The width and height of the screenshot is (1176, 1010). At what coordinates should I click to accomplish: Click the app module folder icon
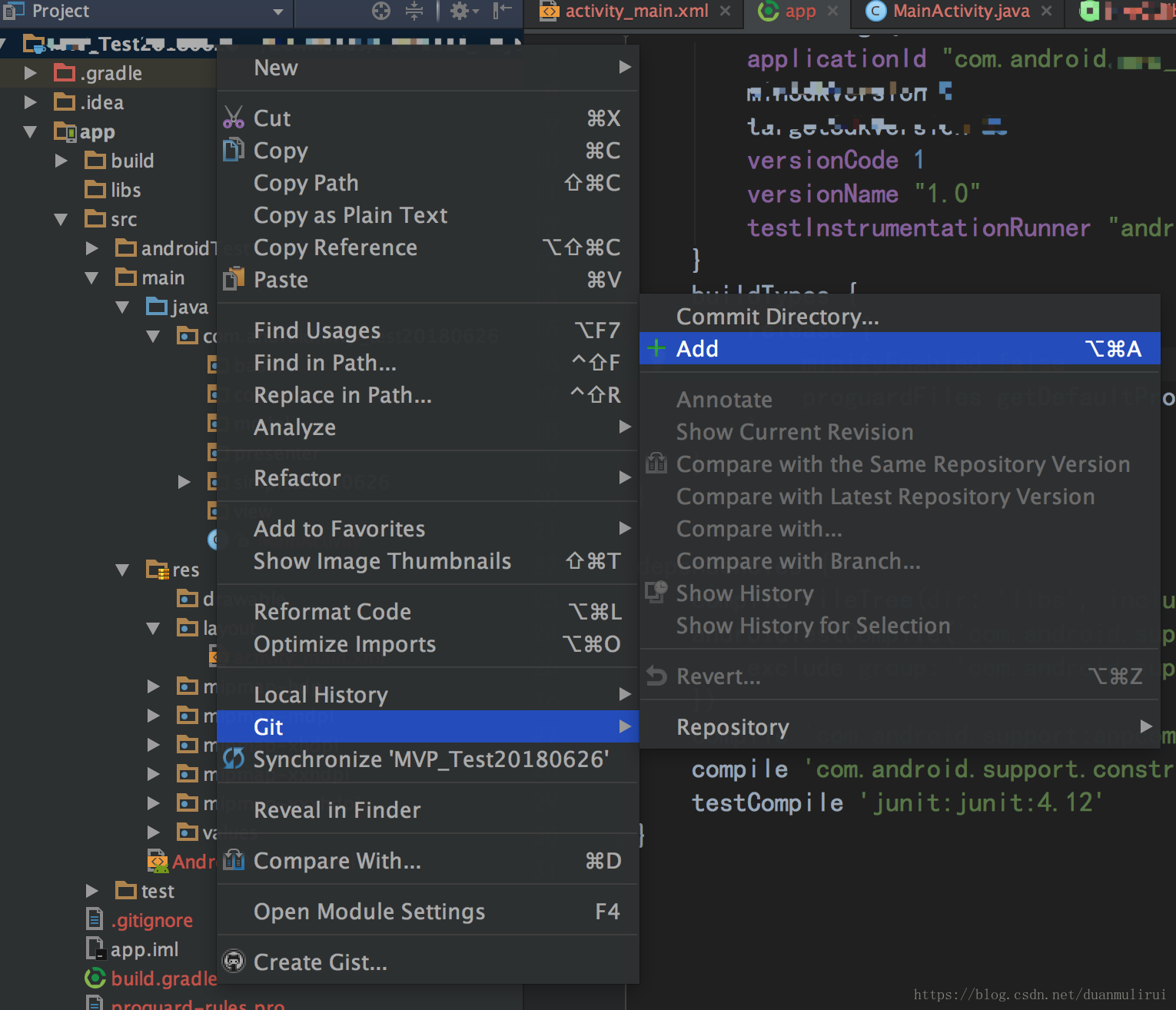tap(65, 131)
